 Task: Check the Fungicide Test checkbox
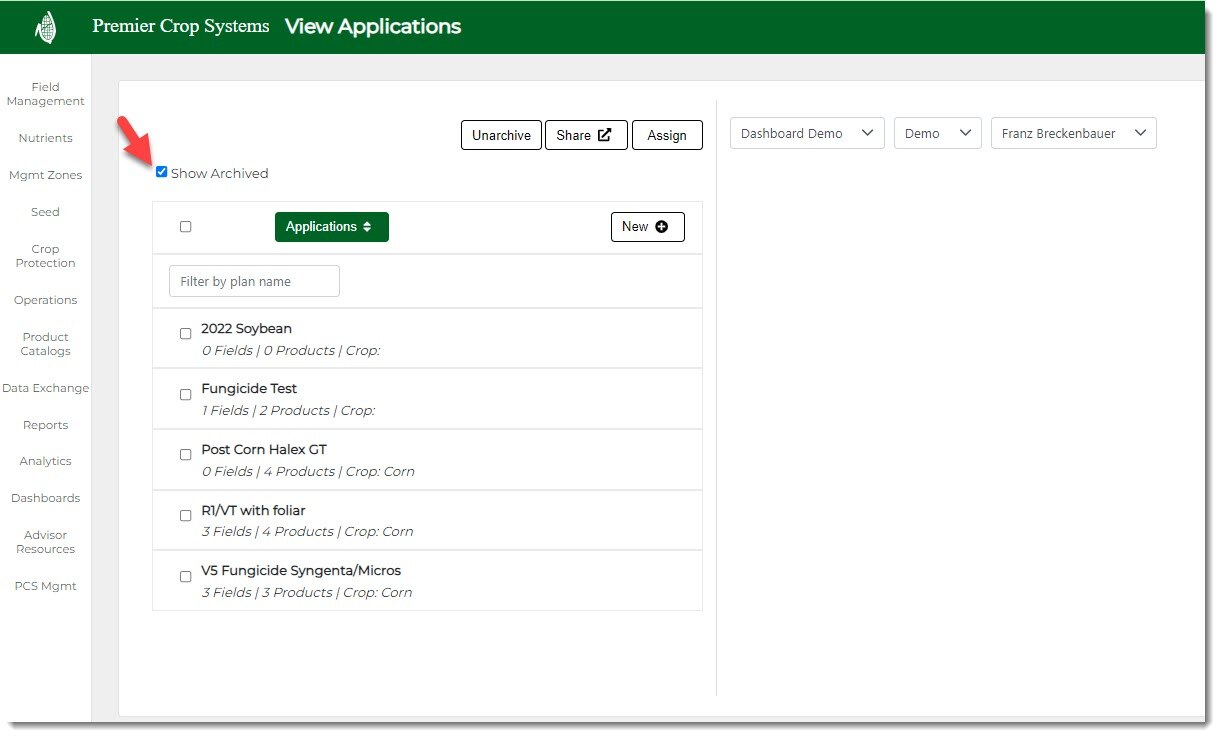click(185, 395)
